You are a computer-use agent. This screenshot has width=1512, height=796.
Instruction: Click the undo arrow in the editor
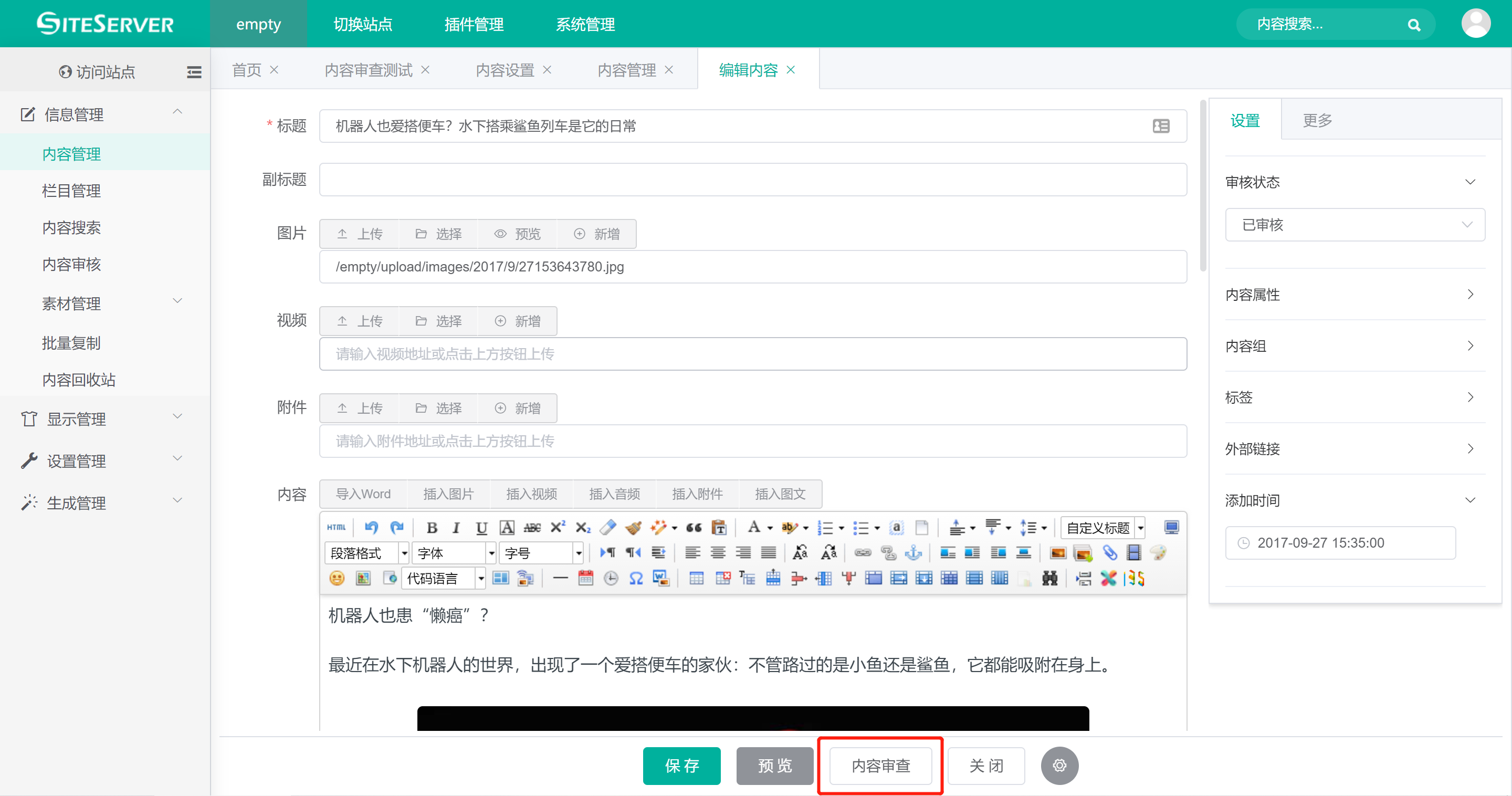point(371,527)
